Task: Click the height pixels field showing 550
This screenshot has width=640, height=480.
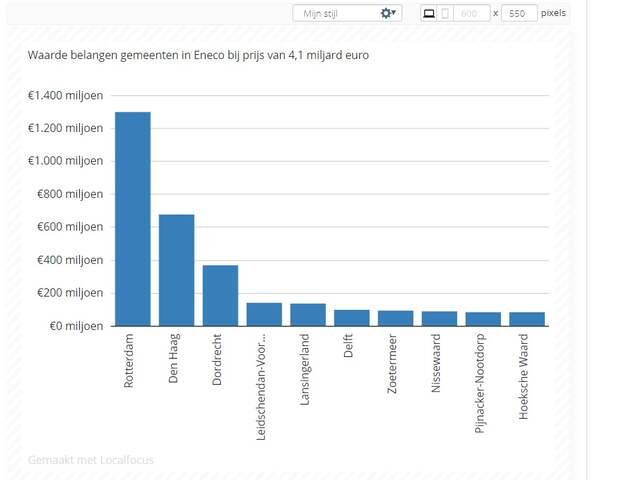Action: (519, 13)
